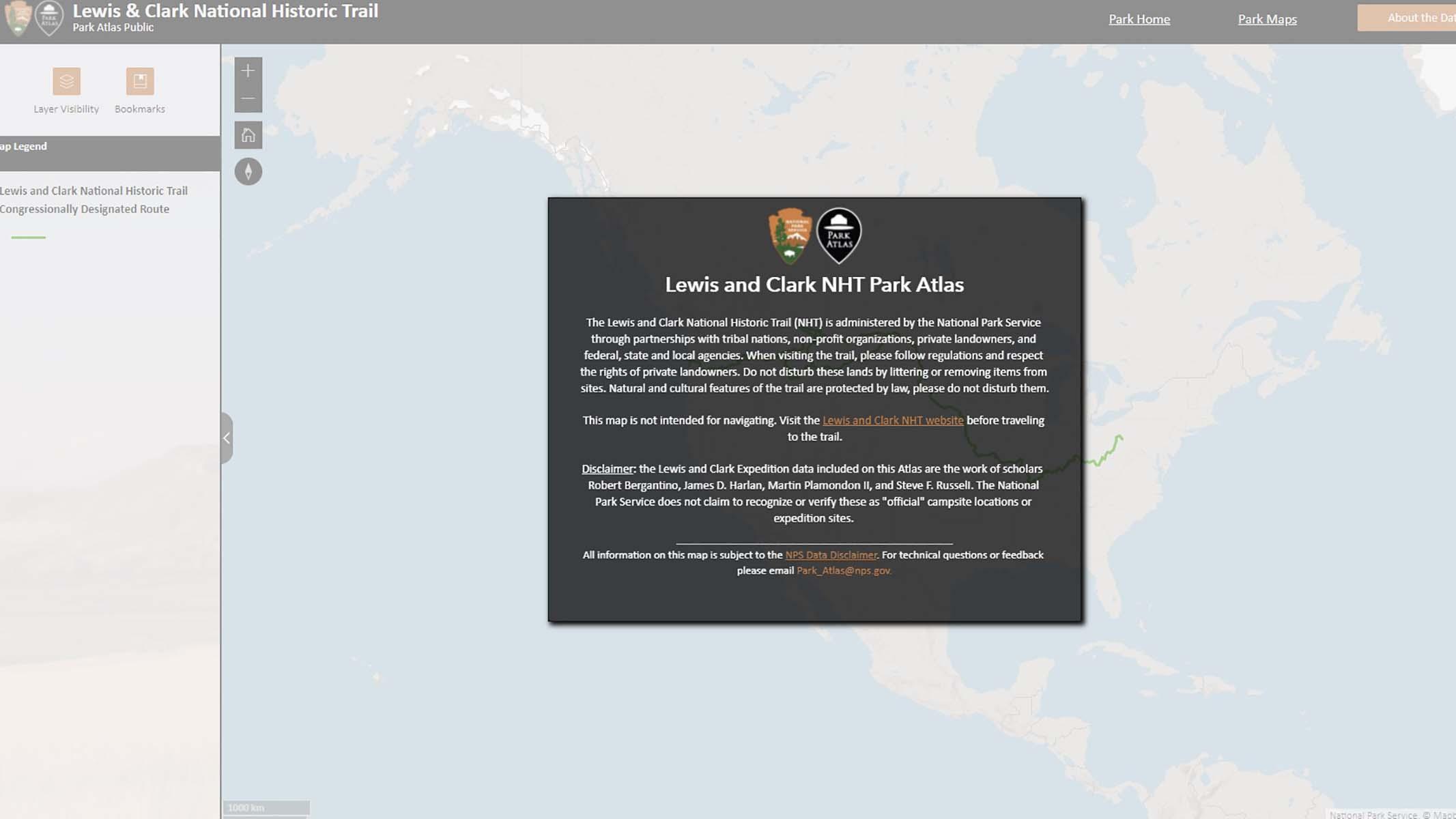1456x819 pixels.
Task: Click the Lewis and Clark NHT Park Atlas heading
Action: coord(814,285)
